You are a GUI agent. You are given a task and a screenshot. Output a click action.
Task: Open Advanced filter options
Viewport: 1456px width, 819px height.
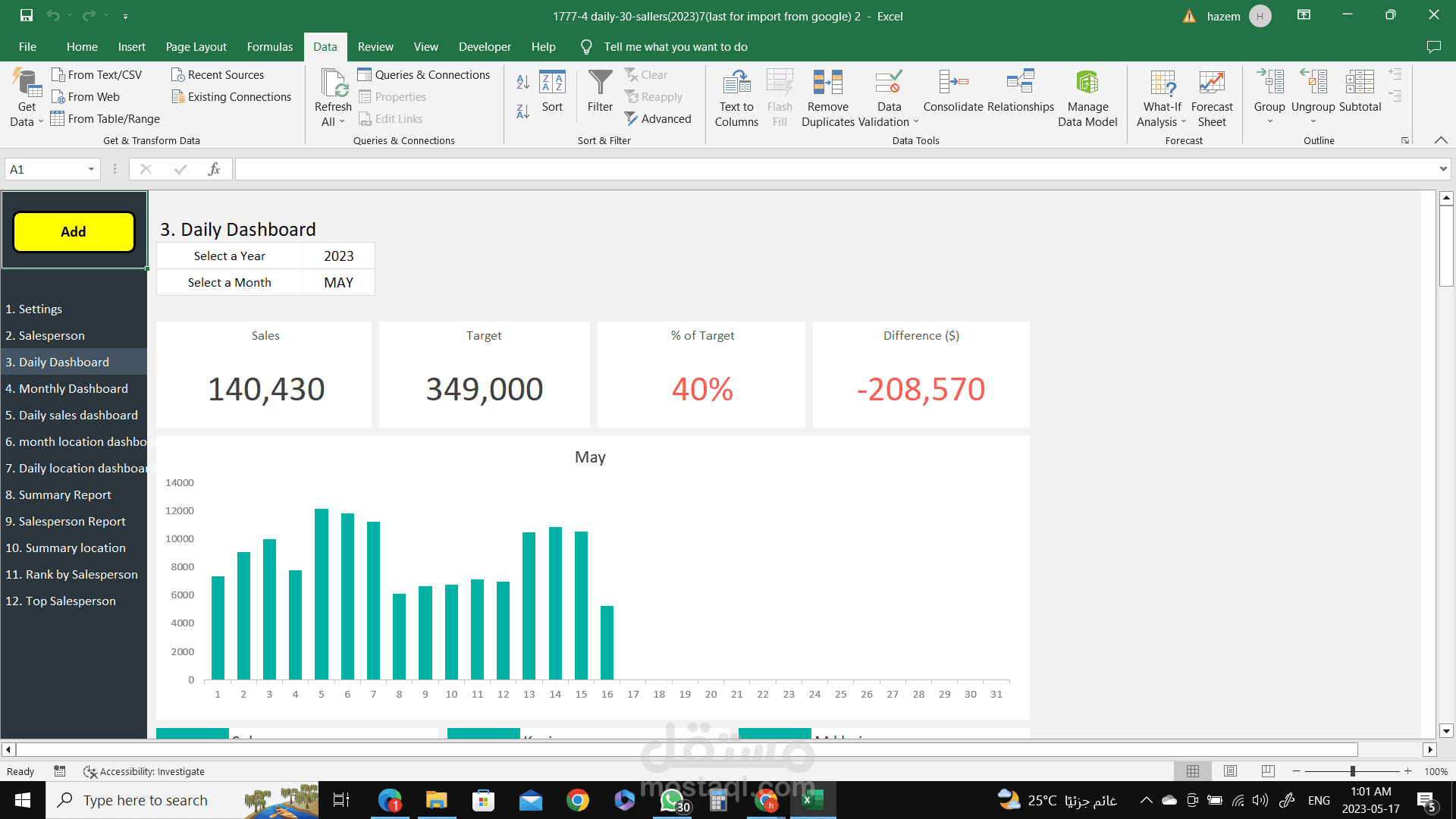point(657,118)
